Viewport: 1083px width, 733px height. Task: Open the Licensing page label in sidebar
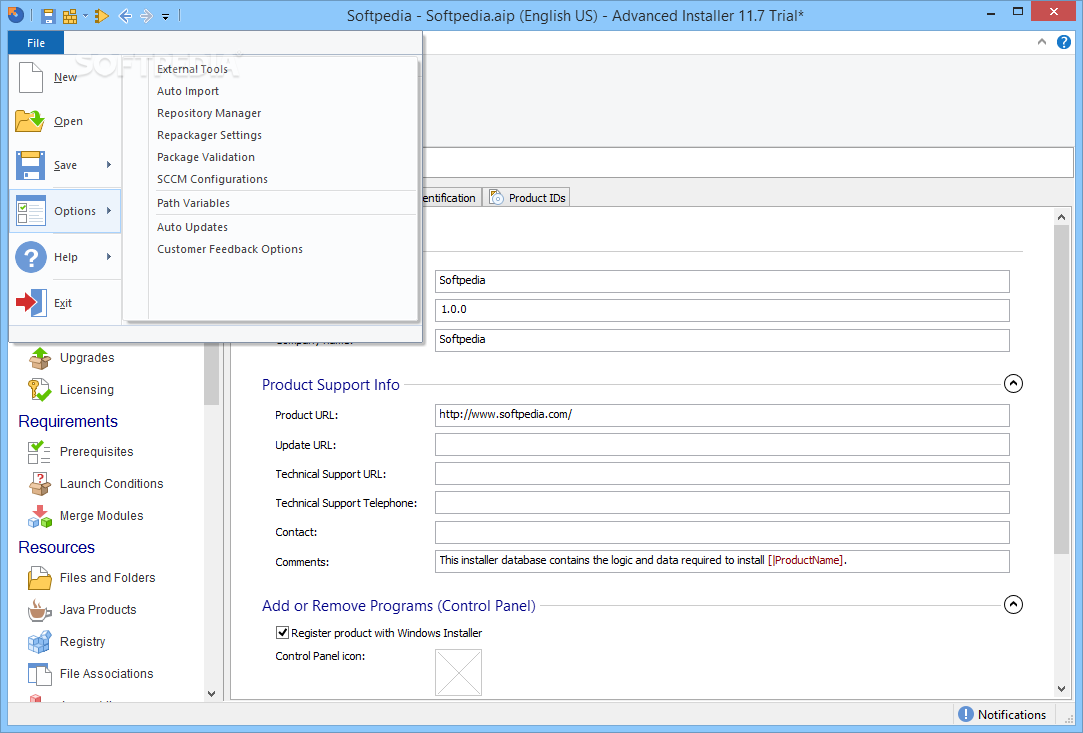pos(87,390)
